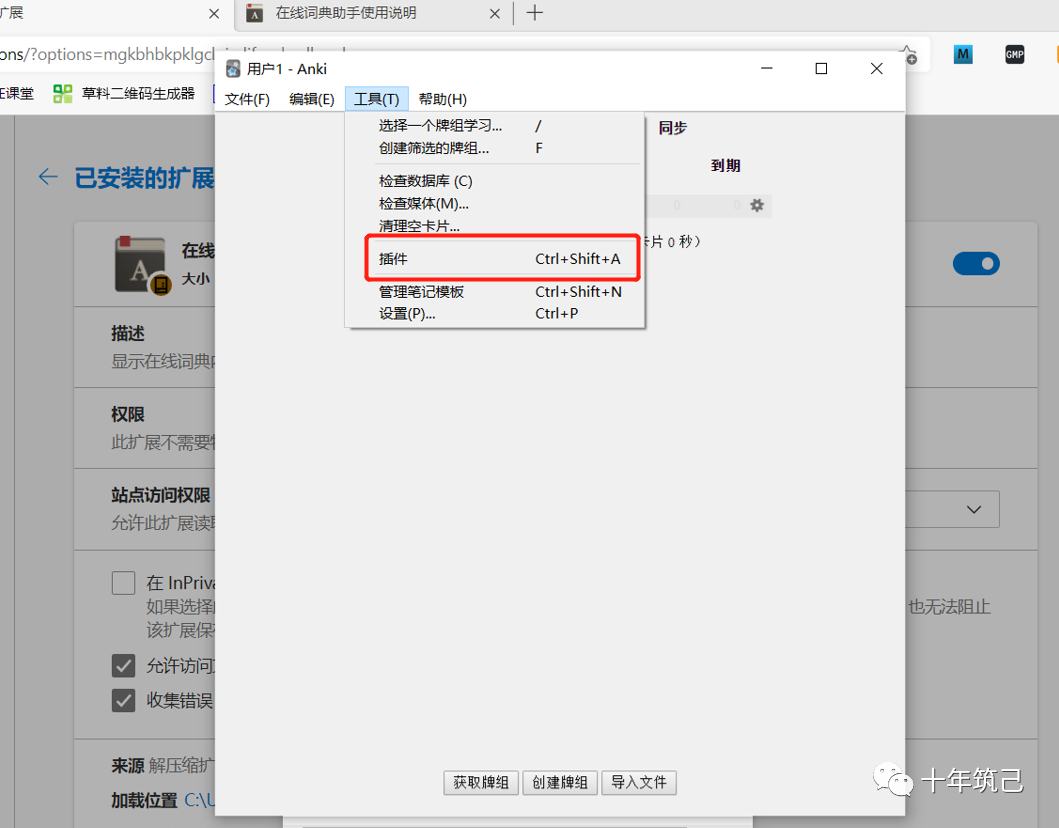Uncheck the 允许访问 checkbox
This screenshot has width=1059, height=828.
[x=124, y=666]
